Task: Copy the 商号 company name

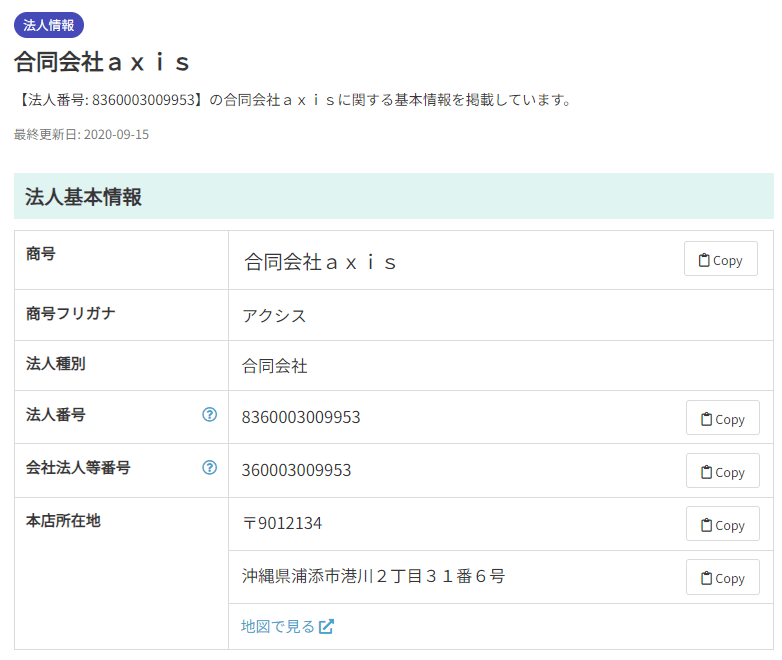Action: click(x=720, y=259)
